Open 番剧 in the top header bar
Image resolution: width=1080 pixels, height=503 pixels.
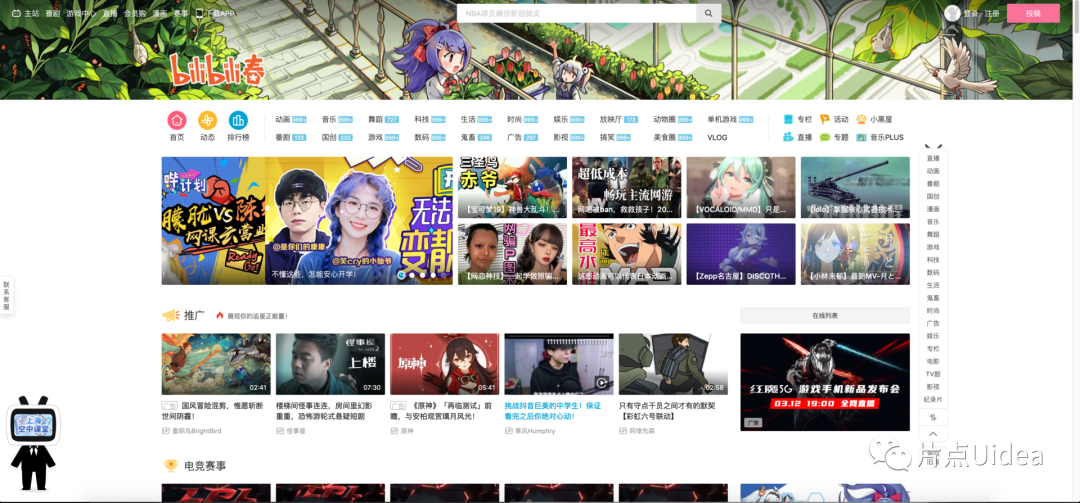[x=52, y=13]
